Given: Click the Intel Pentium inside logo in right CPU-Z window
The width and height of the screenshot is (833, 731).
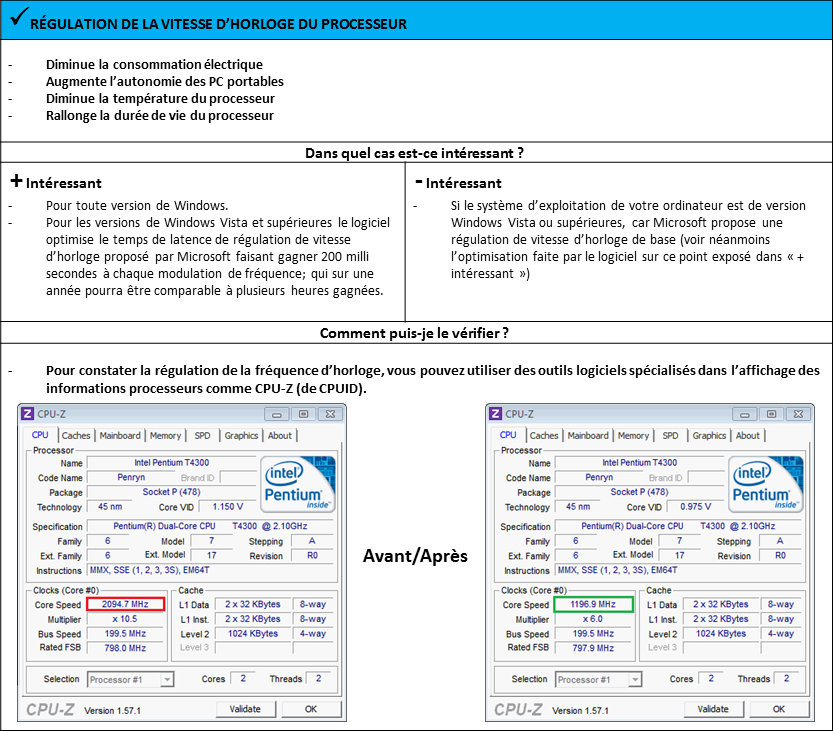Looking at the screenshot, I should tap(766, 484).
